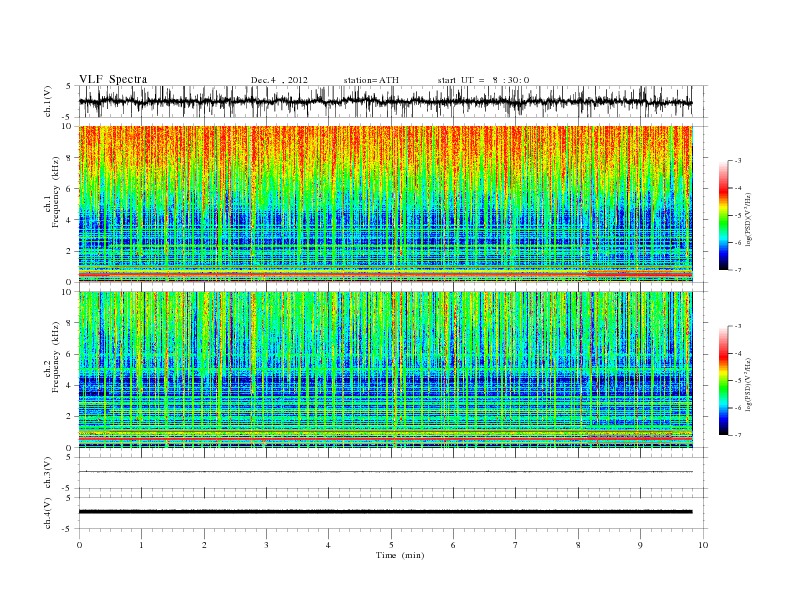The width and height of the screenshot is (792, 612).
Task: Click the 'Dec.4 , 2012' date label
Action: coord(279,80)
